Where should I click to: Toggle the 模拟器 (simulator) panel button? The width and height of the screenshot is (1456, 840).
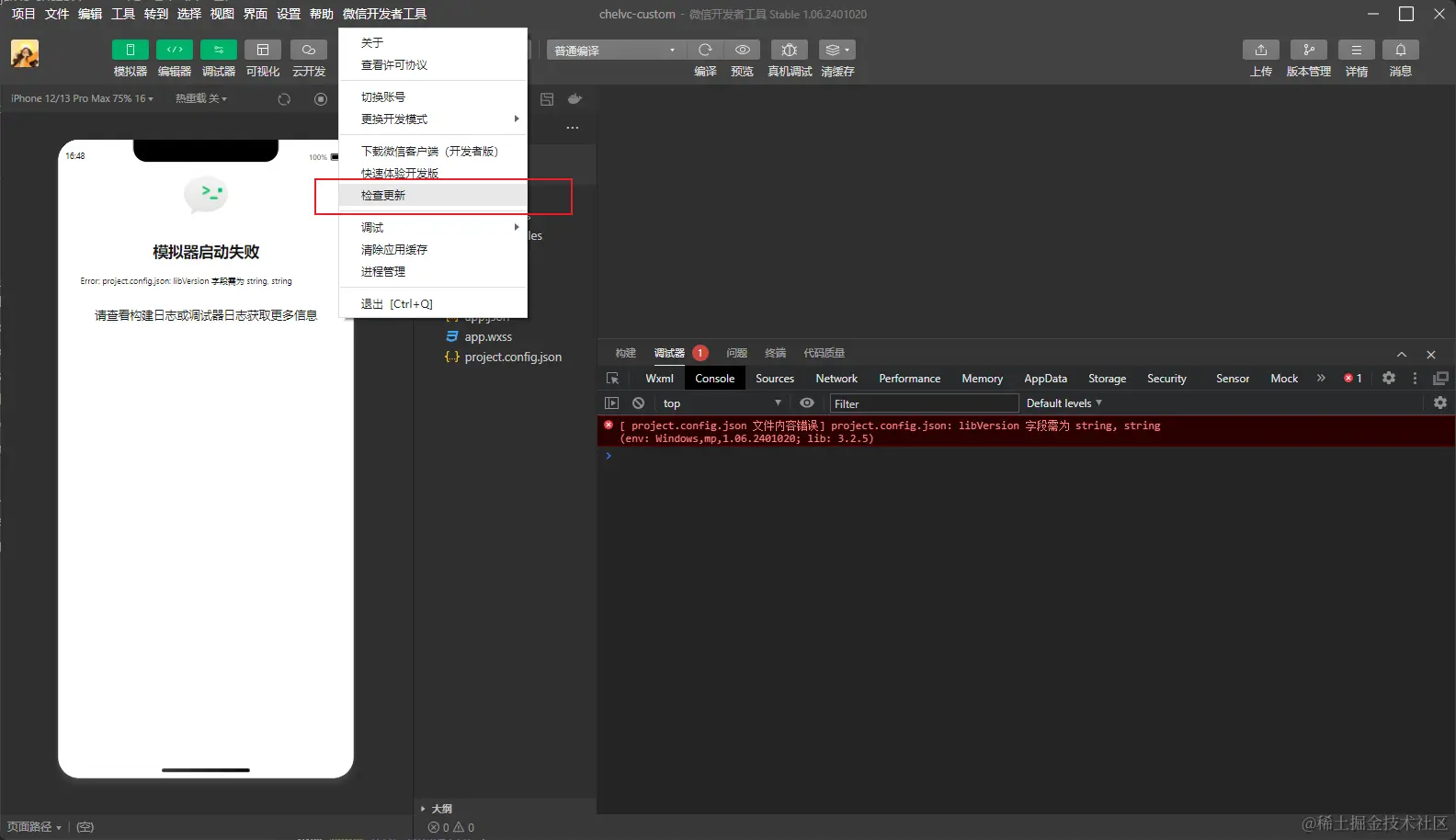pos(130,50)
